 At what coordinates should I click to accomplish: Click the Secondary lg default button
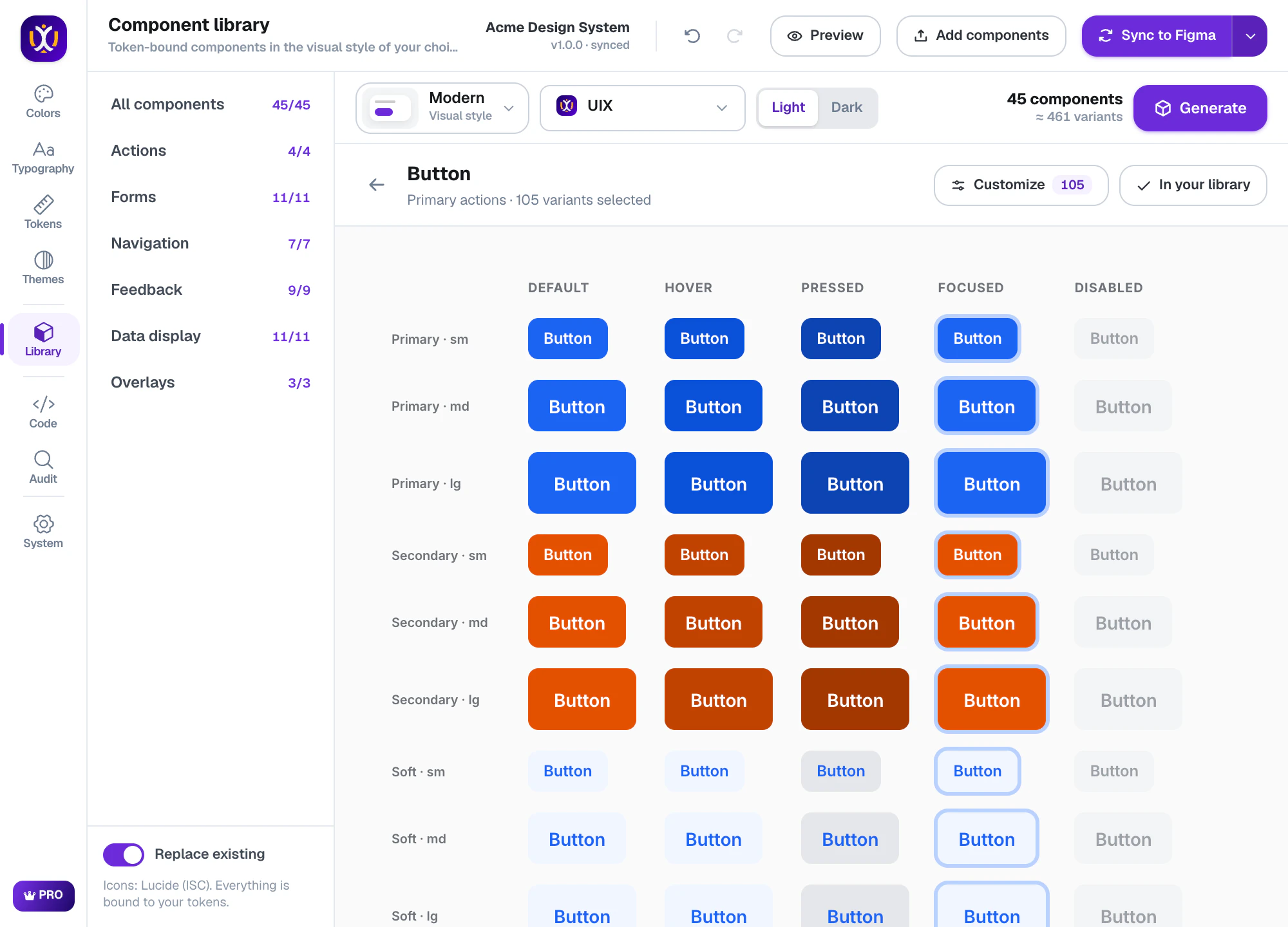[582, 699]
